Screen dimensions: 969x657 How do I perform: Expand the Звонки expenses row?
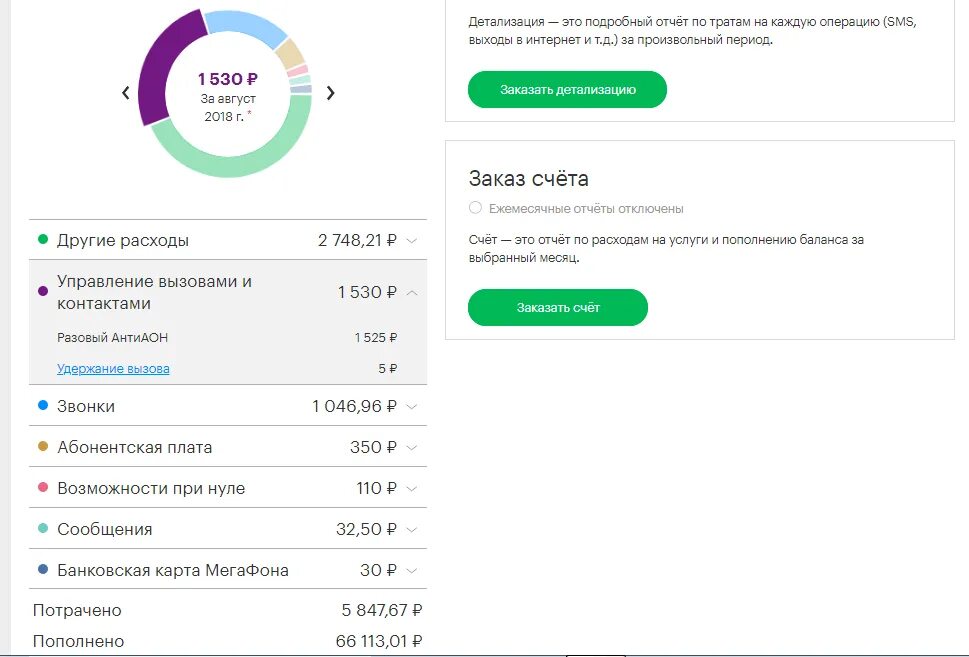pos(412,406)
